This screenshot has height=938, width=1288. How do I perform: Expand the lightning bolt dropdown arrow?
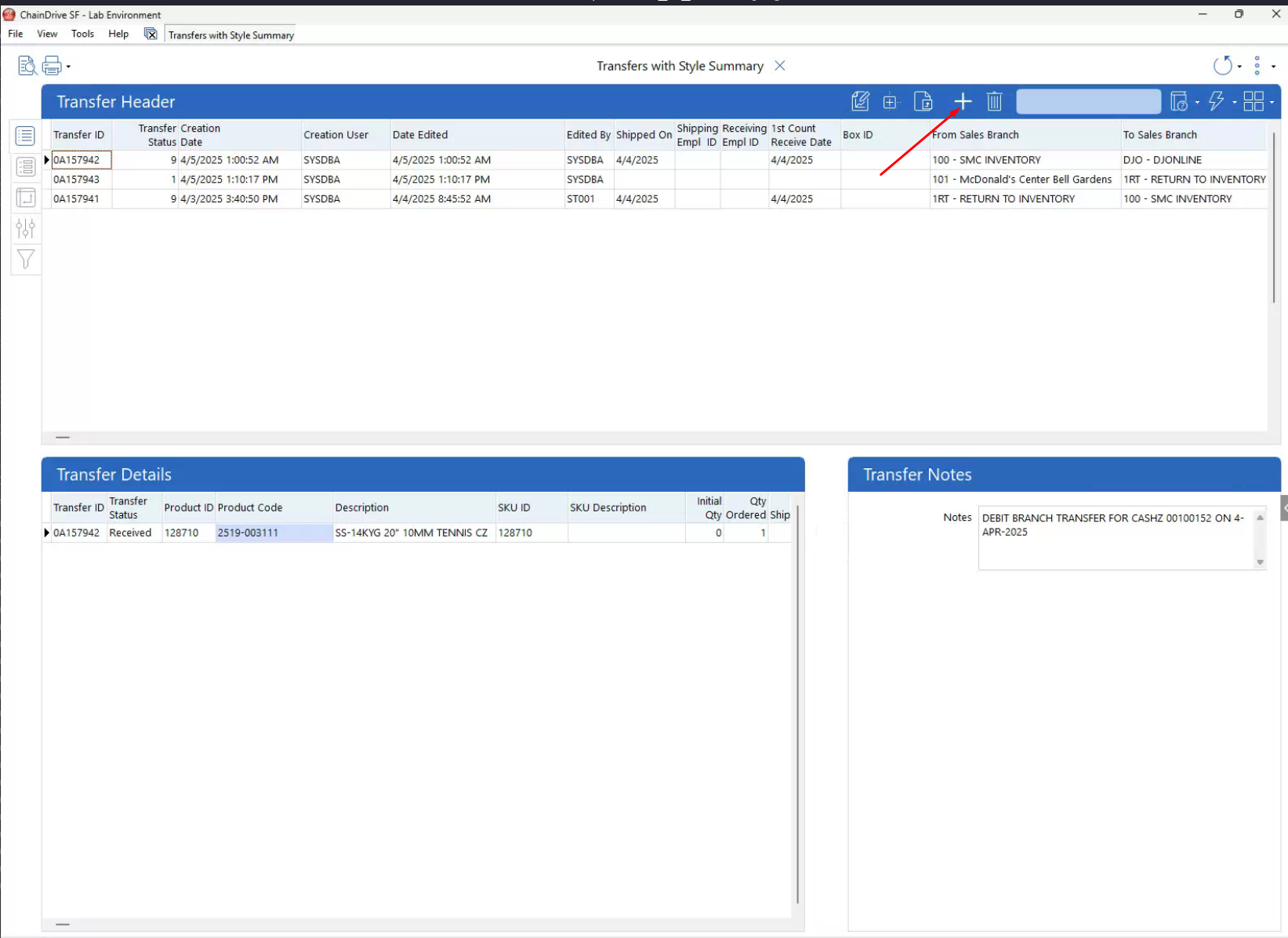pos(1234,102)
